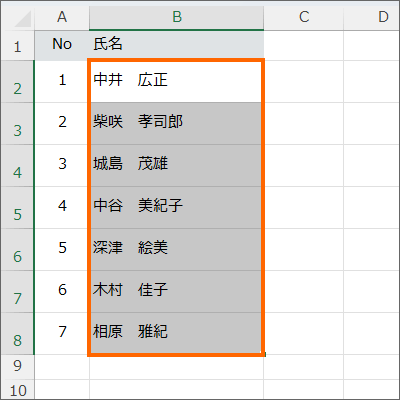Select row 10 header
This screenshot has width=400, height=400.
point(17,390)
